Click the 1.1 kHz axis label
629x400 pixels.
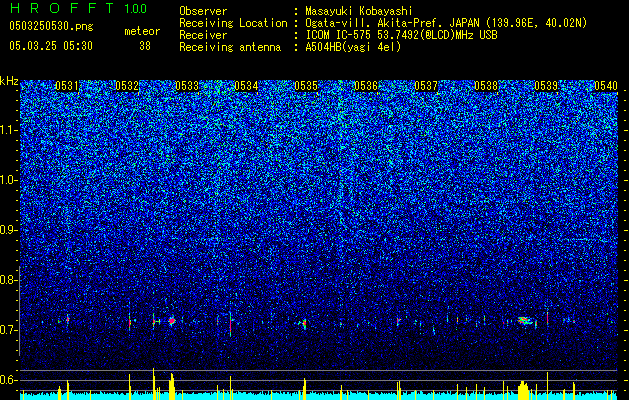tap(9, 130)
